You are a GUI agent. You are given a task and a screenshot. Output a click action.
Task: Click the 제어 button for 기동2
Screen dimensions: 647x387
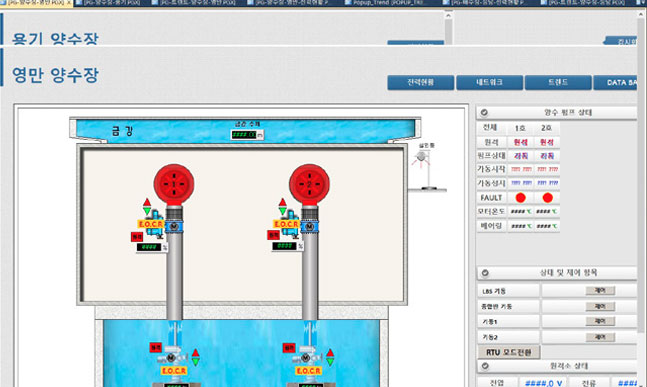coord(600,337)
